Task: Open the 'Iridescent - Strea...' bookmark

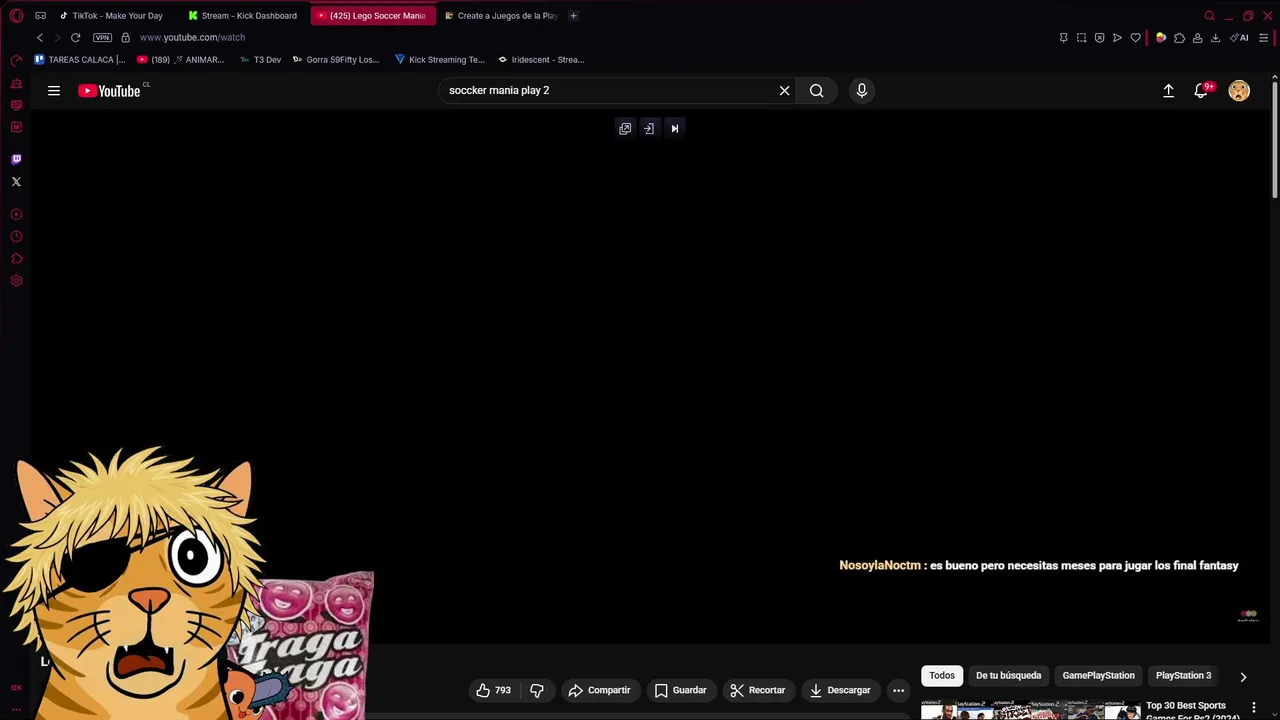Action: click(541, 60)
